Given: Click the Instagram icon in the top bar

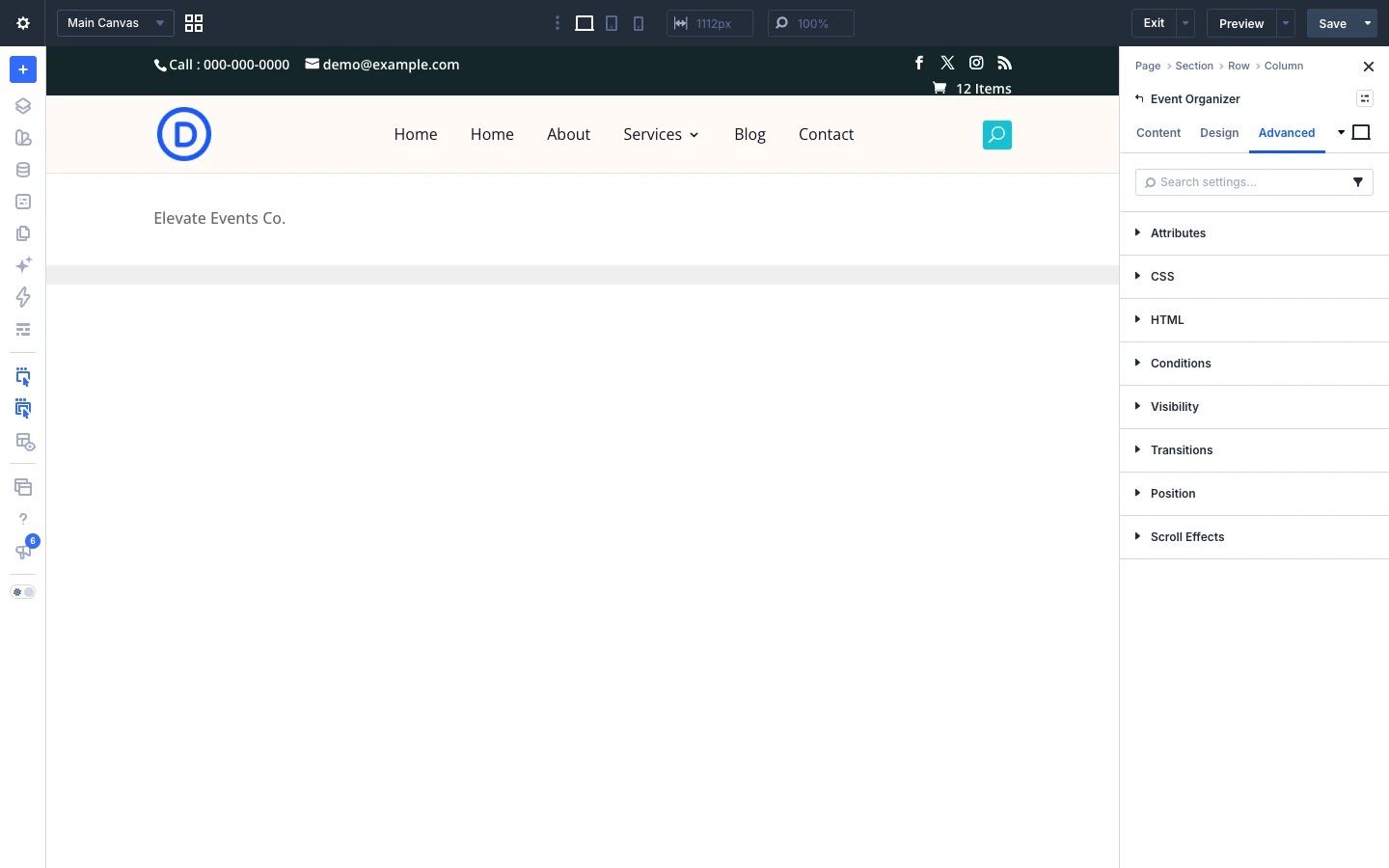Looking at the screenshot, I should (976, 63).
